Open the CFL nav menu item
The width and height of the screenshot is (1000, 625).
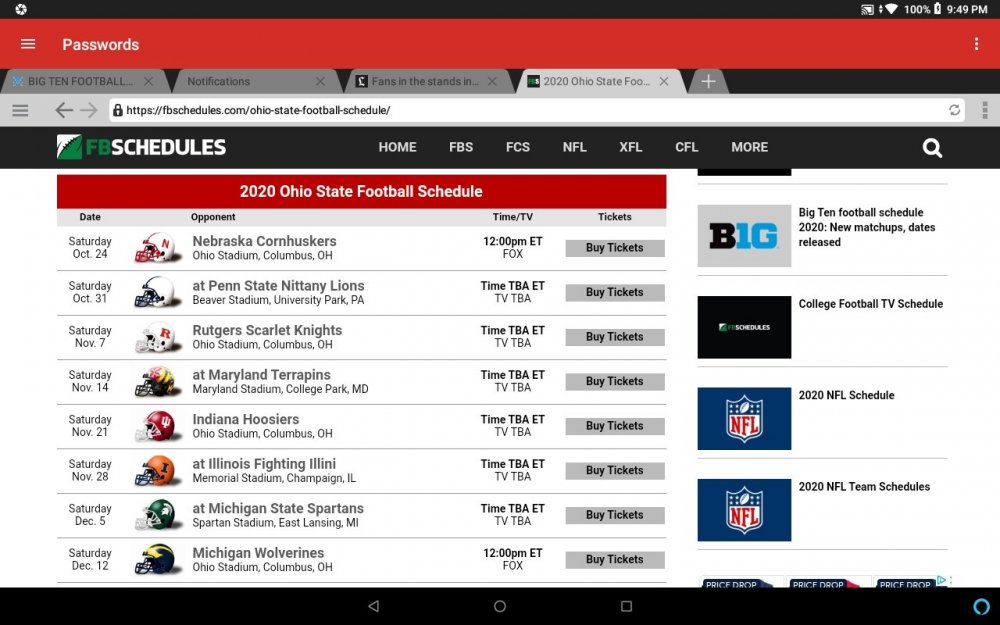[x=687, y=147]
